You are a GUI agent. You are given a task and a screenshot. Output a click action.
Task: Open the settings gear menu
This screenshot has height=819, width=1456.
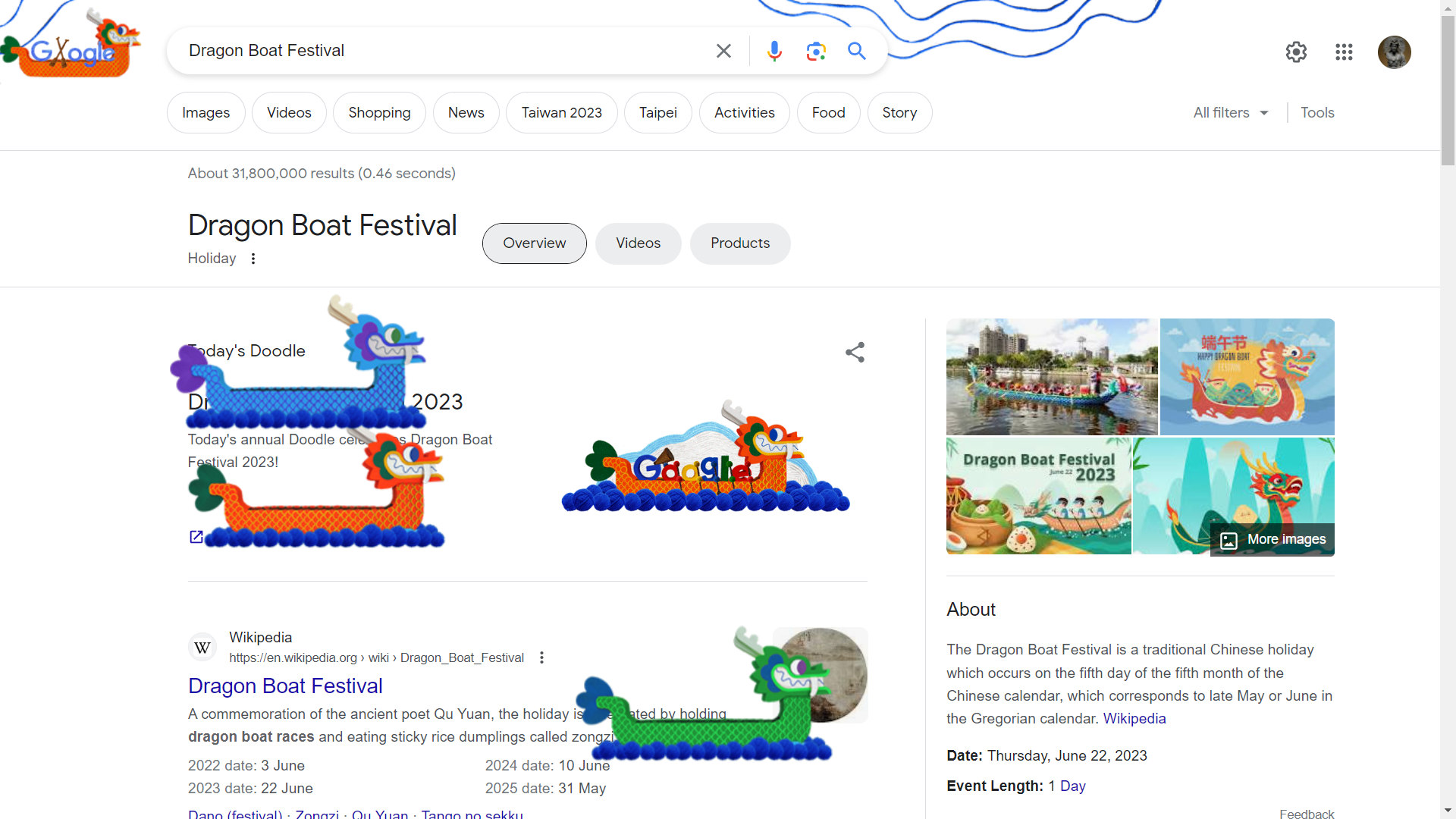pyautogui.click(x=1296, y=52)
